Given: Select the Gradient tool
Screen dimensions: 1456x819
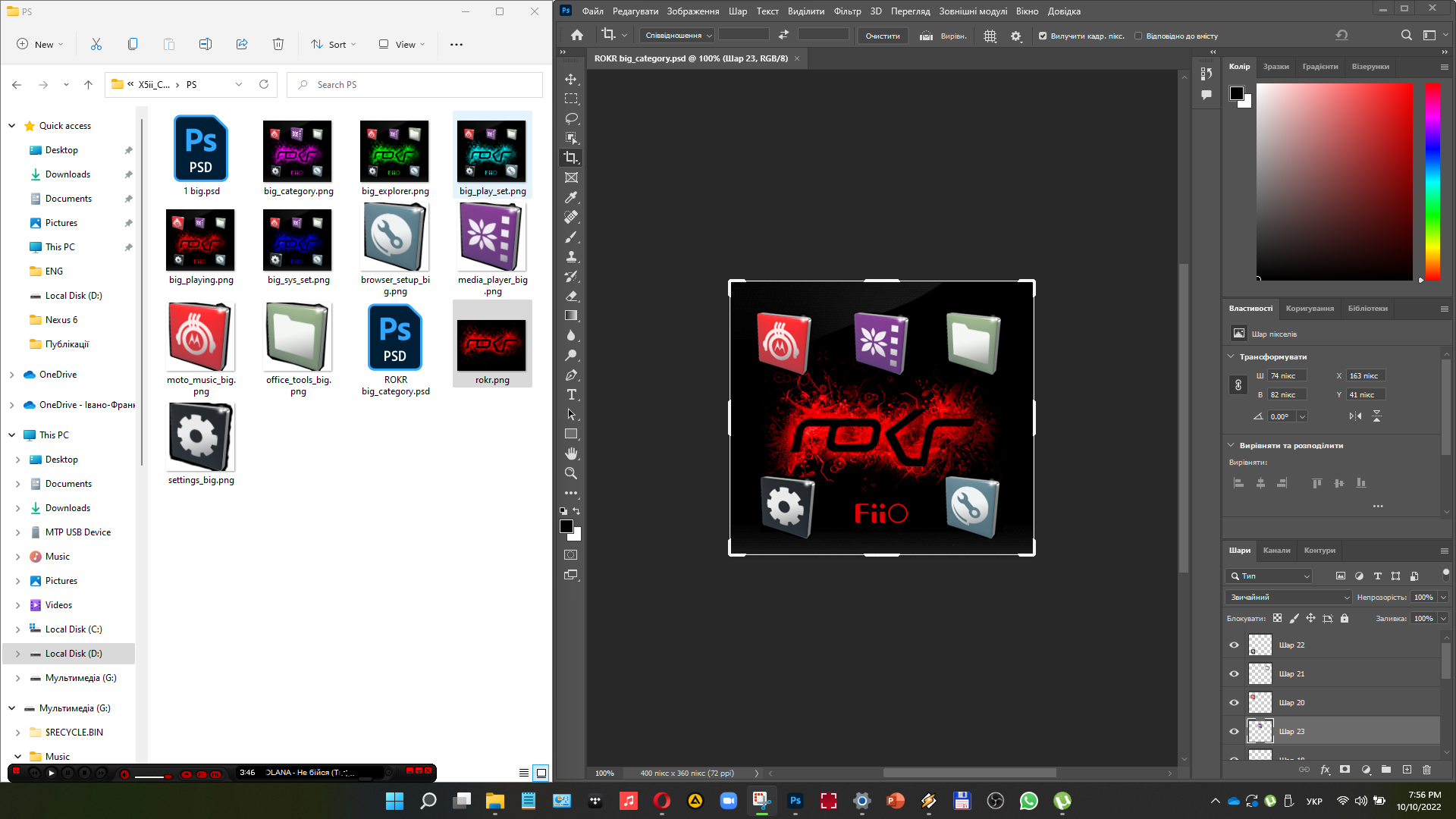Looking at the screenshot, I should (571, 315).
